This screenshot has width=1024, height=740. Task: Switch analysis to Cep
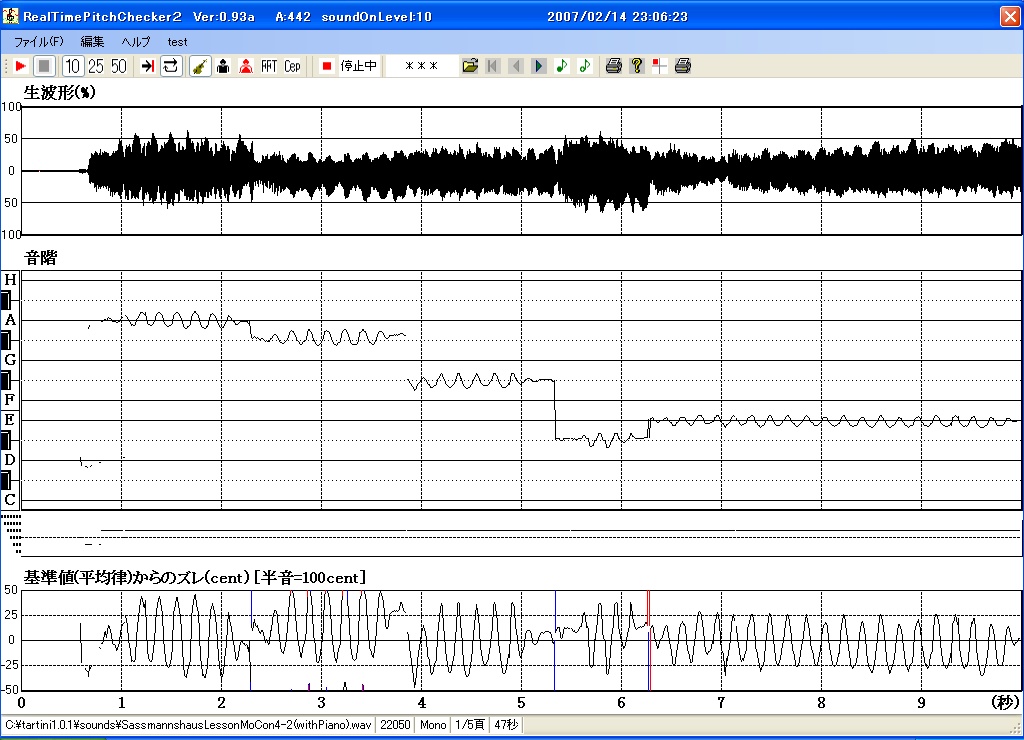292,66
